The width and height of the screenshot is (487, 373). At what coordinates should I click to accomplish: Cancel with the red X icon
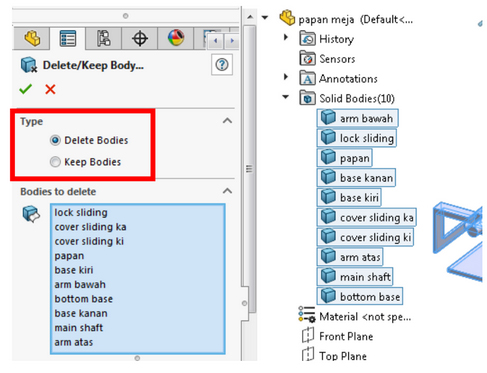pyautogui.click(x=50, y=89)
